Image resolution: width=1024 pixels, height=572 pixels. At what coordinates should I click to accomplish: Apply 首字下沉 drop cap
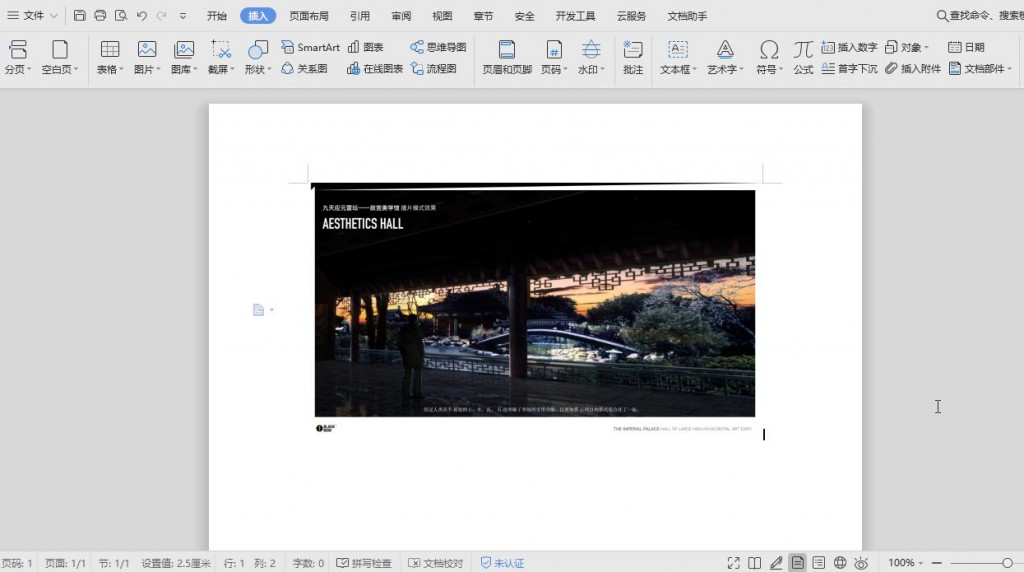click(849, 69)
